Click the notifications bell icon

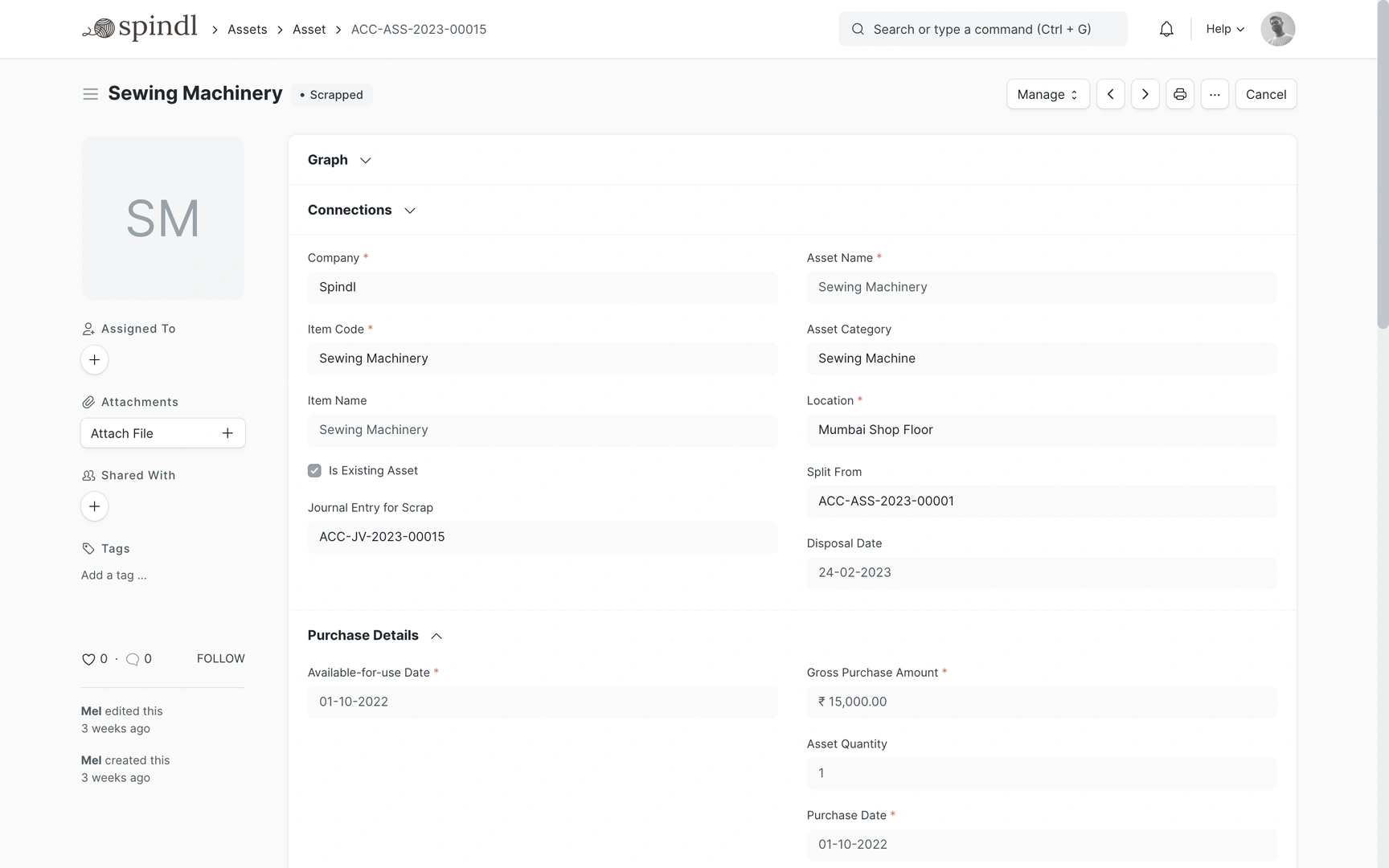(x=1166, y=29)
